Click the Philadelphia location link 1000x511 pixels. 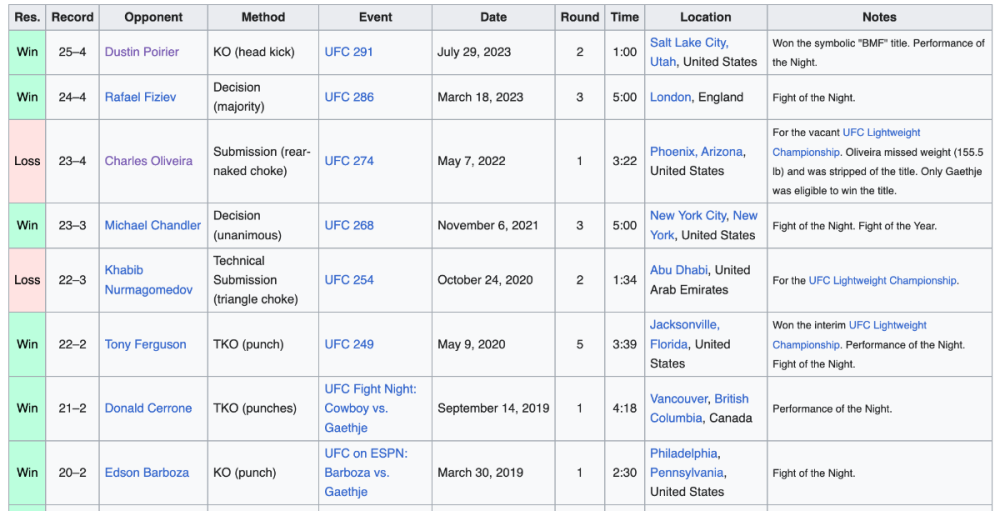point(684,454)
